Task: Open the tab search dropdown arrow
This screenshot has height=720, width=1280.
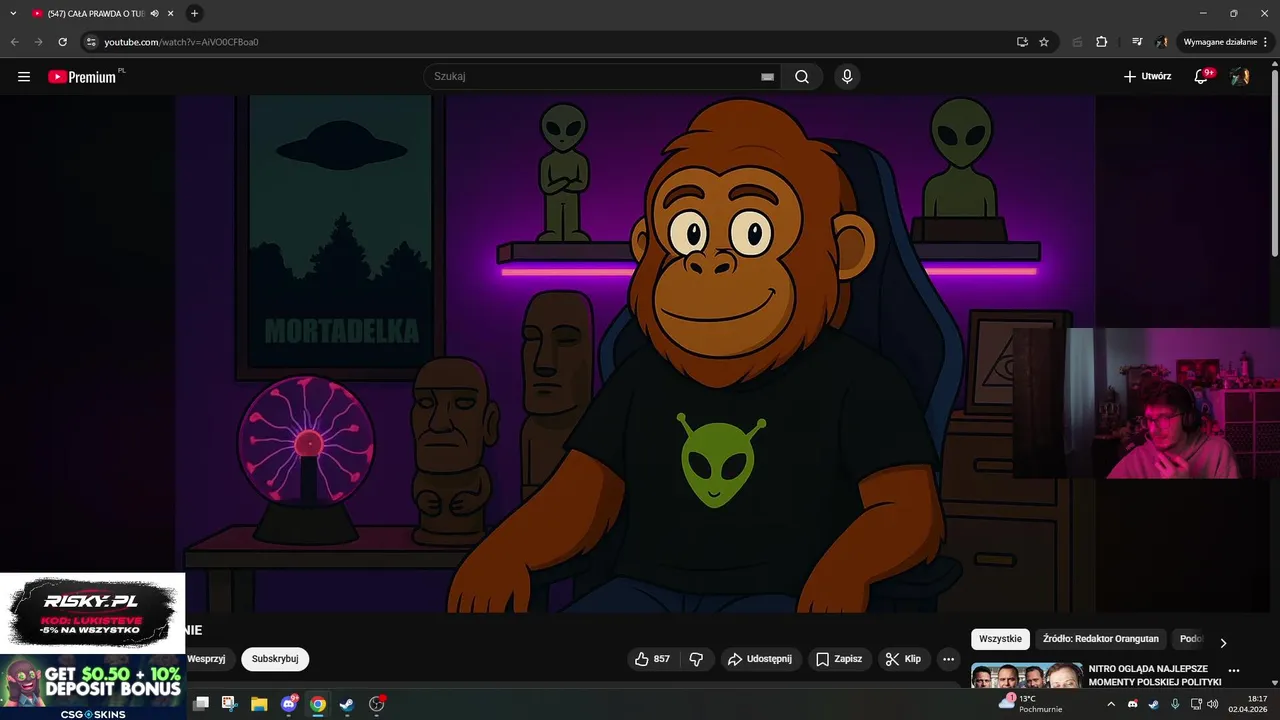Action: [x=13, y=13]
